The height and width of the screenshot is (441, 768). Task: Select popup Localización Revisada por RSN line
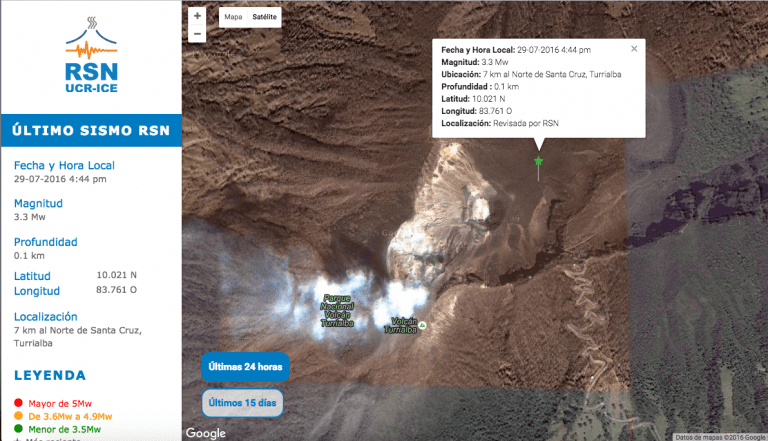pyautogui.click(x=500, y=123)
